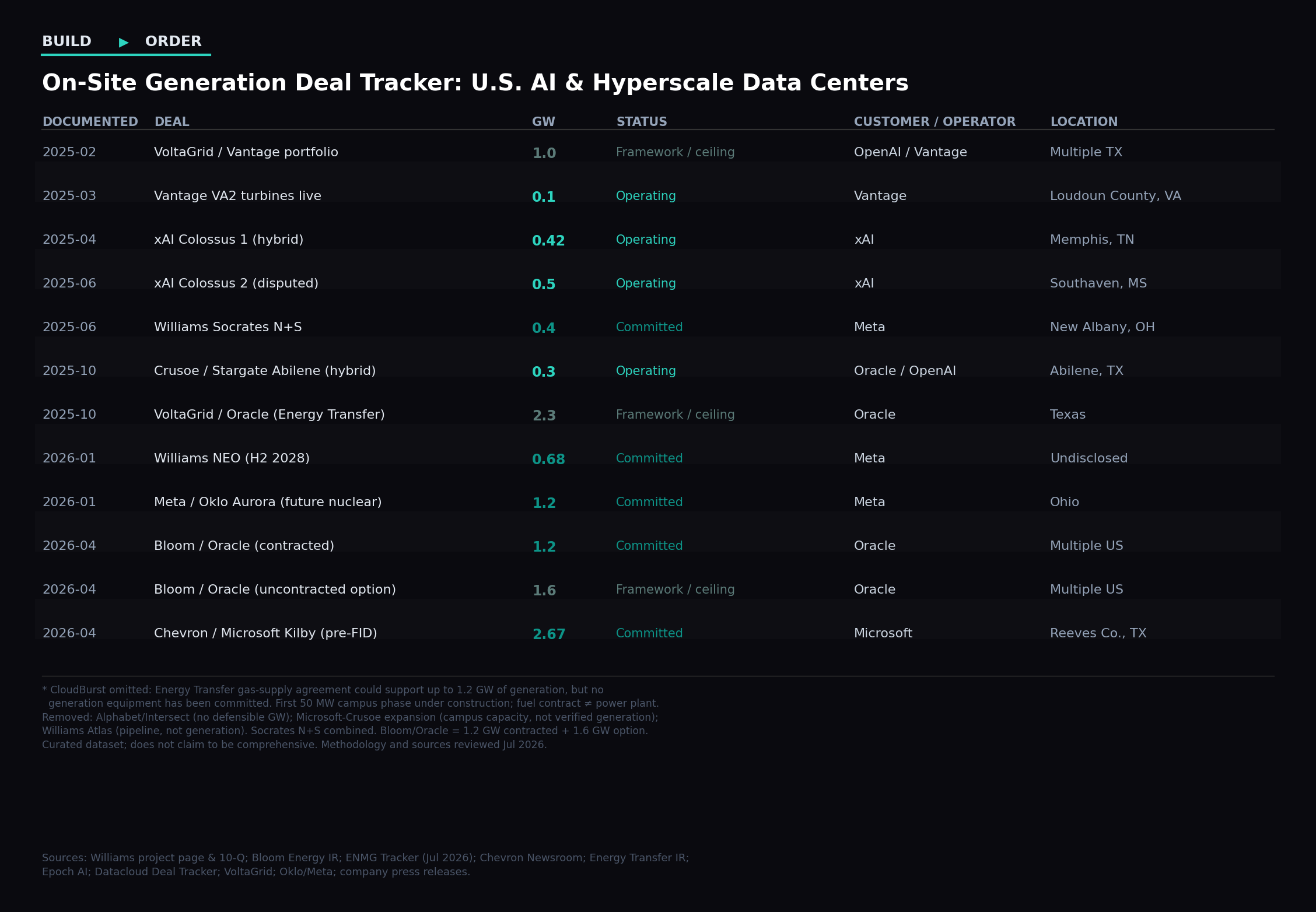Click the GW column header

pyautogui.click(x=544, y=121)
